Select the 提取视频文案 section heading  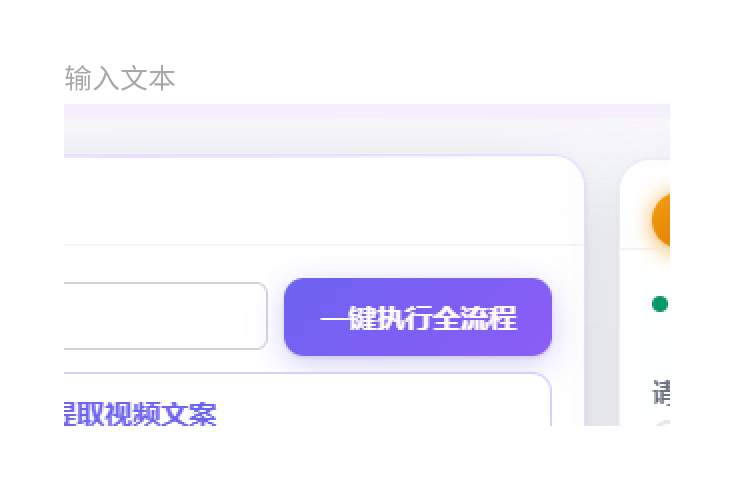click(x=140, y=413)
